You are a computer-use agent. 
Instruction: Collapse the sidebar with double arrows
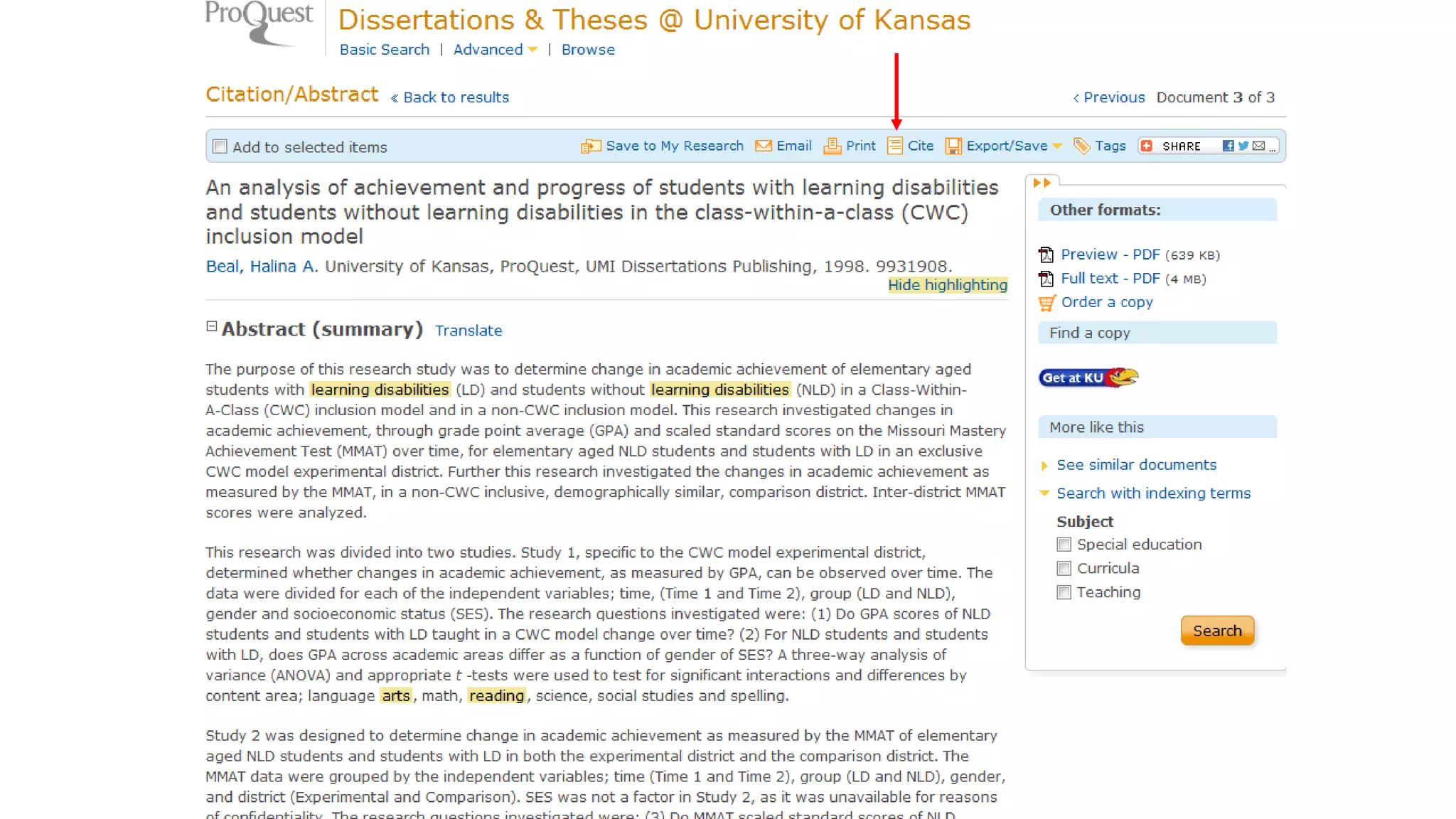1042,183
